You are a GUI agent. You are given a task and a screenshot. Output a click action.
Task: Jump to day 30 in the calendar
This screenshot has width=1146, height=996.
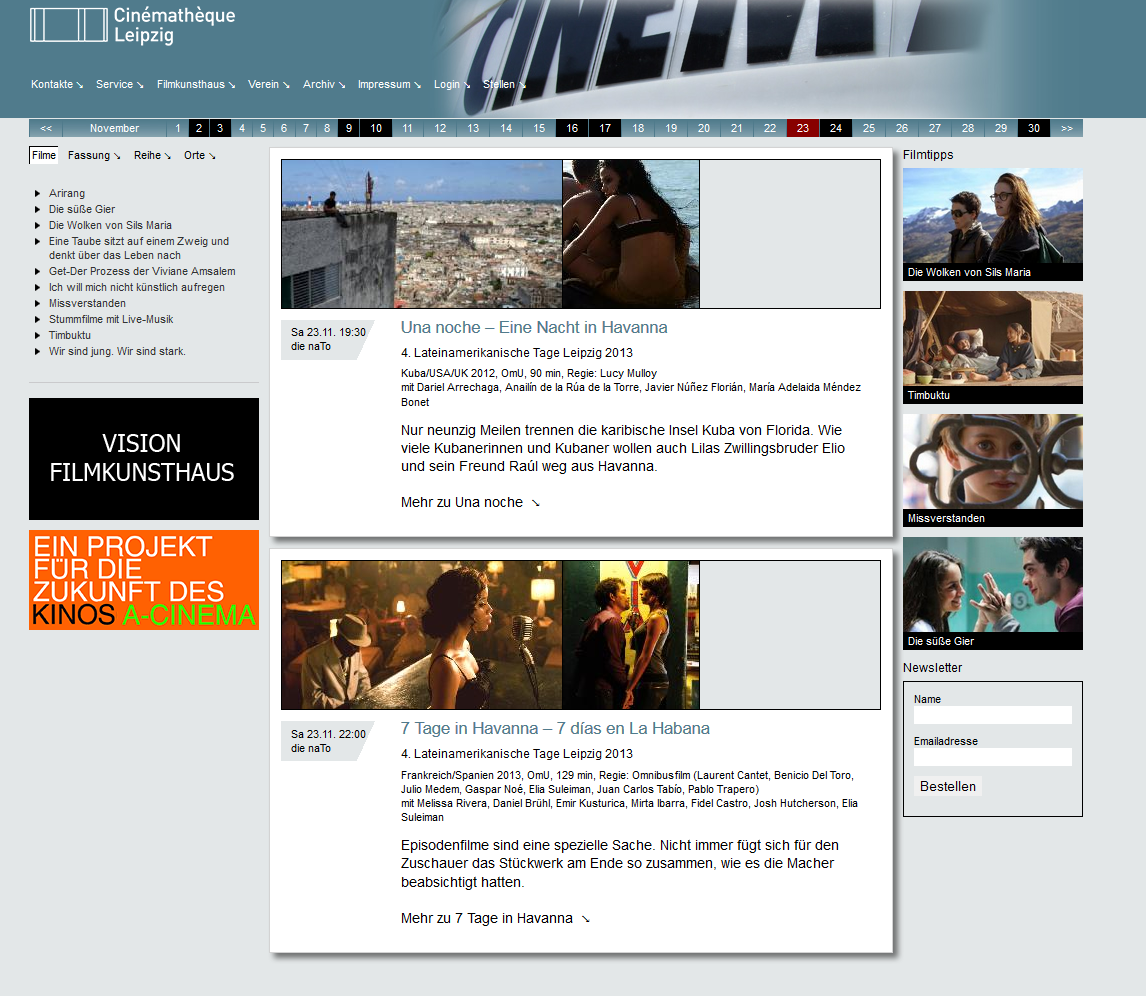[x=1033, y=128]
